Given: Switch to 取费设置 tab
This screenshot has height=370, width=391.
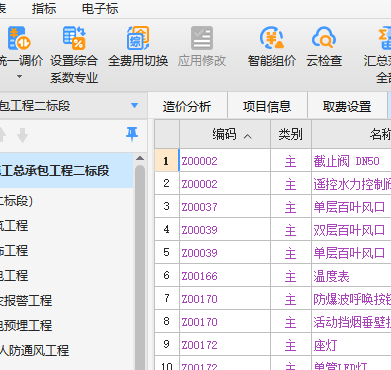Looking at the screenshot, I should click(347, 107).
